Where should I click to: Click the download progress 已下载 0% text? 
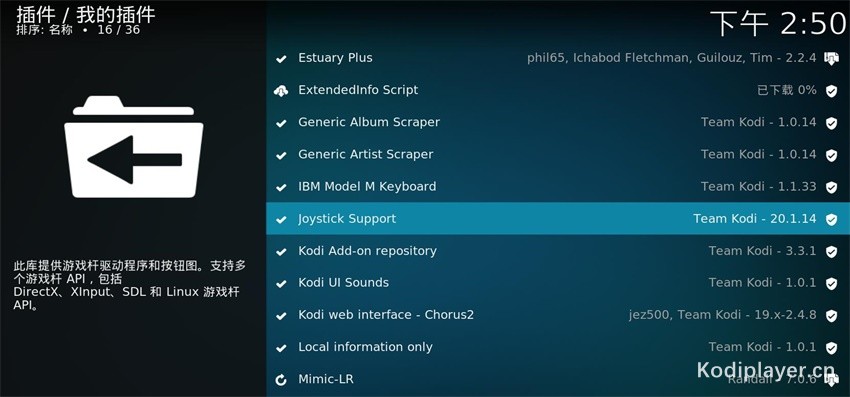pos(787,90)
